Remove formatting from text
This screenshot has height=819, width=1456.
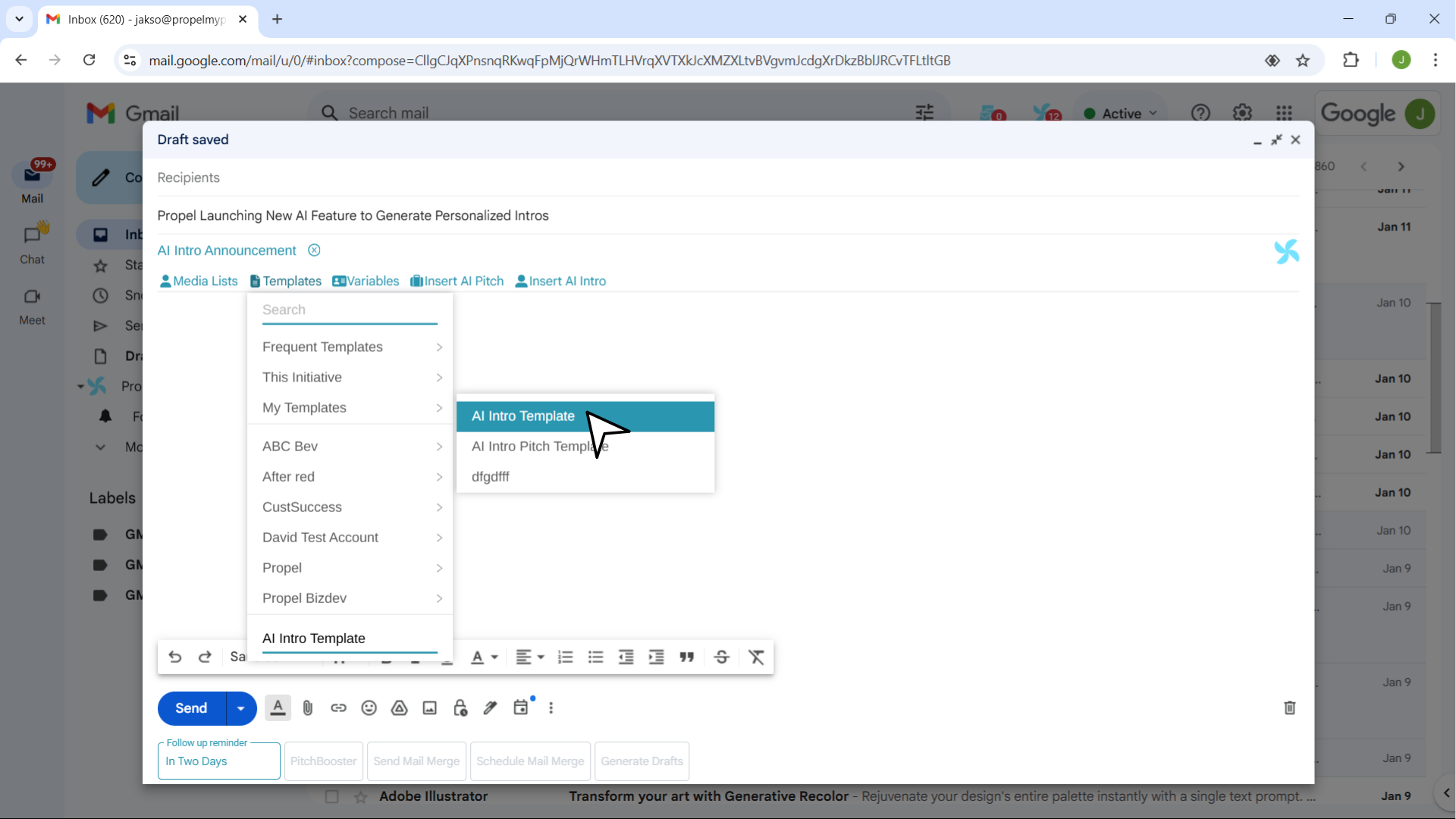pos(757,657)
